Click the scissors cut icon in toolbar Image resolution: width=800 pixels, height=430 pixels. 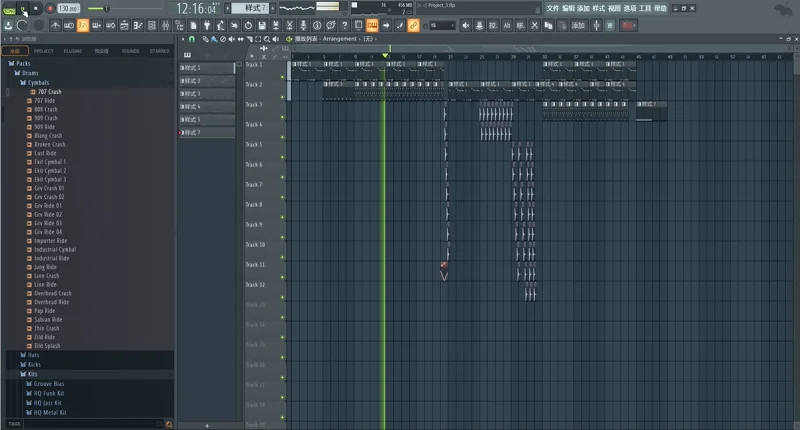[x=289, y=26]
